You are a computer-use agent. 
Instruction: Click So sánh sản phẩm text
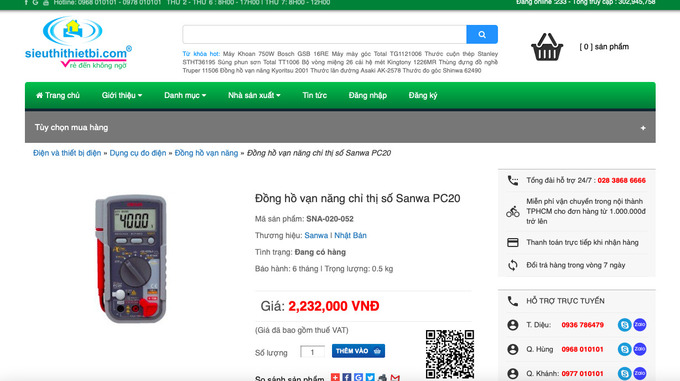pyautogui.click(x=289, y=378)
